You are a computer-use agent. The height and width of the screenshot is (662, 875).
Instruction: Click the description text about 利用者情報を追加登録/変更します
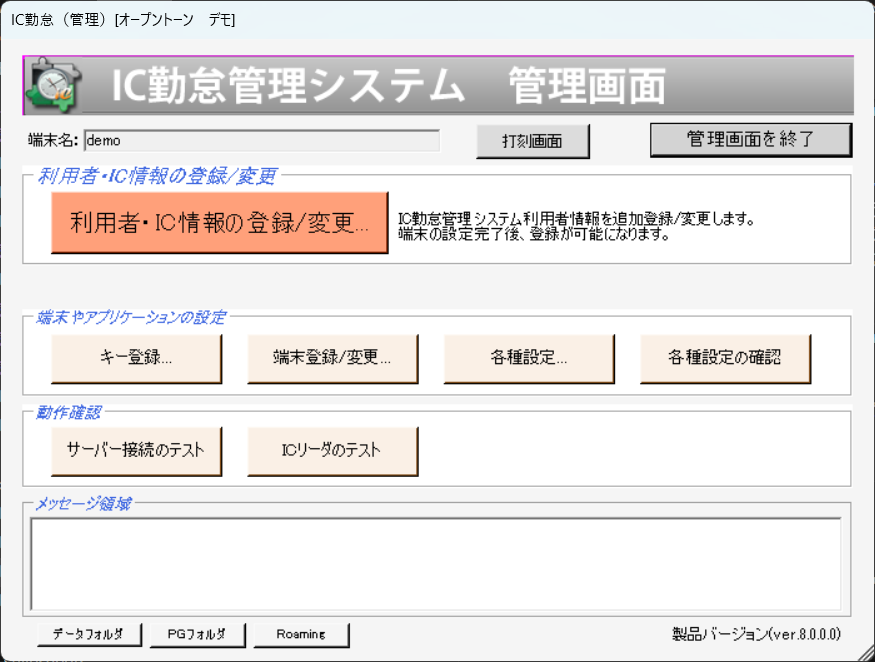click(x=576, y=226)
